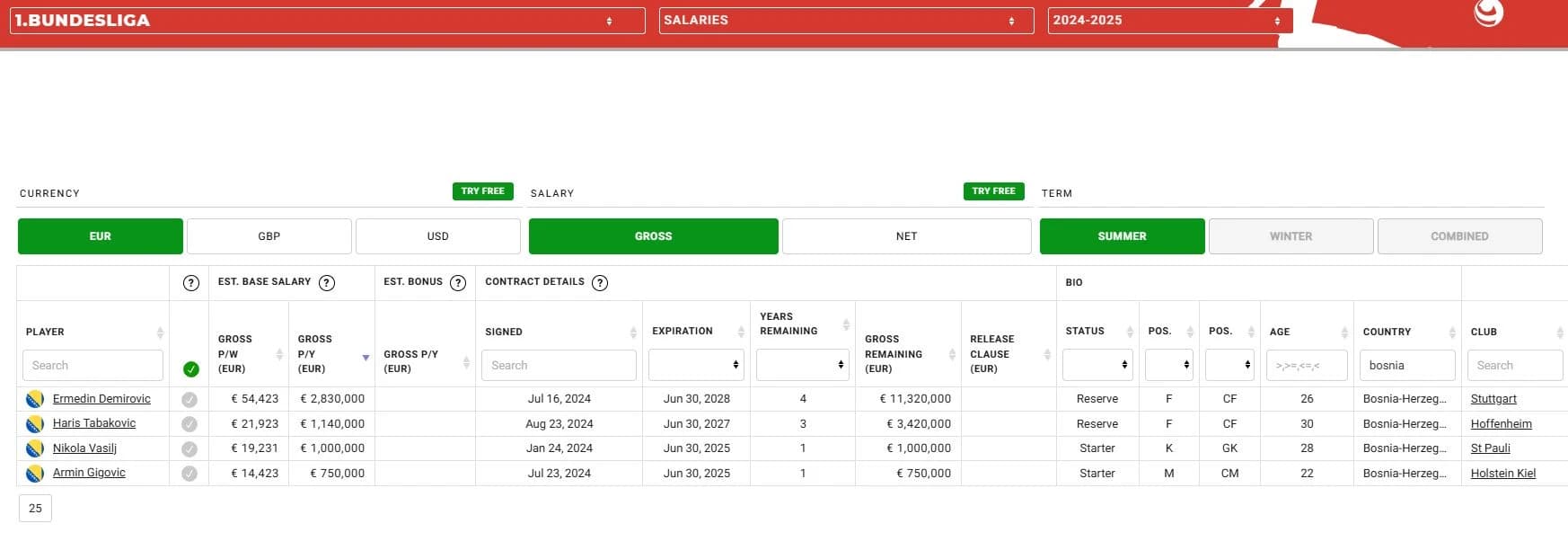This screenshot has height=550, width=1568.
Task: Sort table by Gross Remaining
Action: tap(952, 354)
